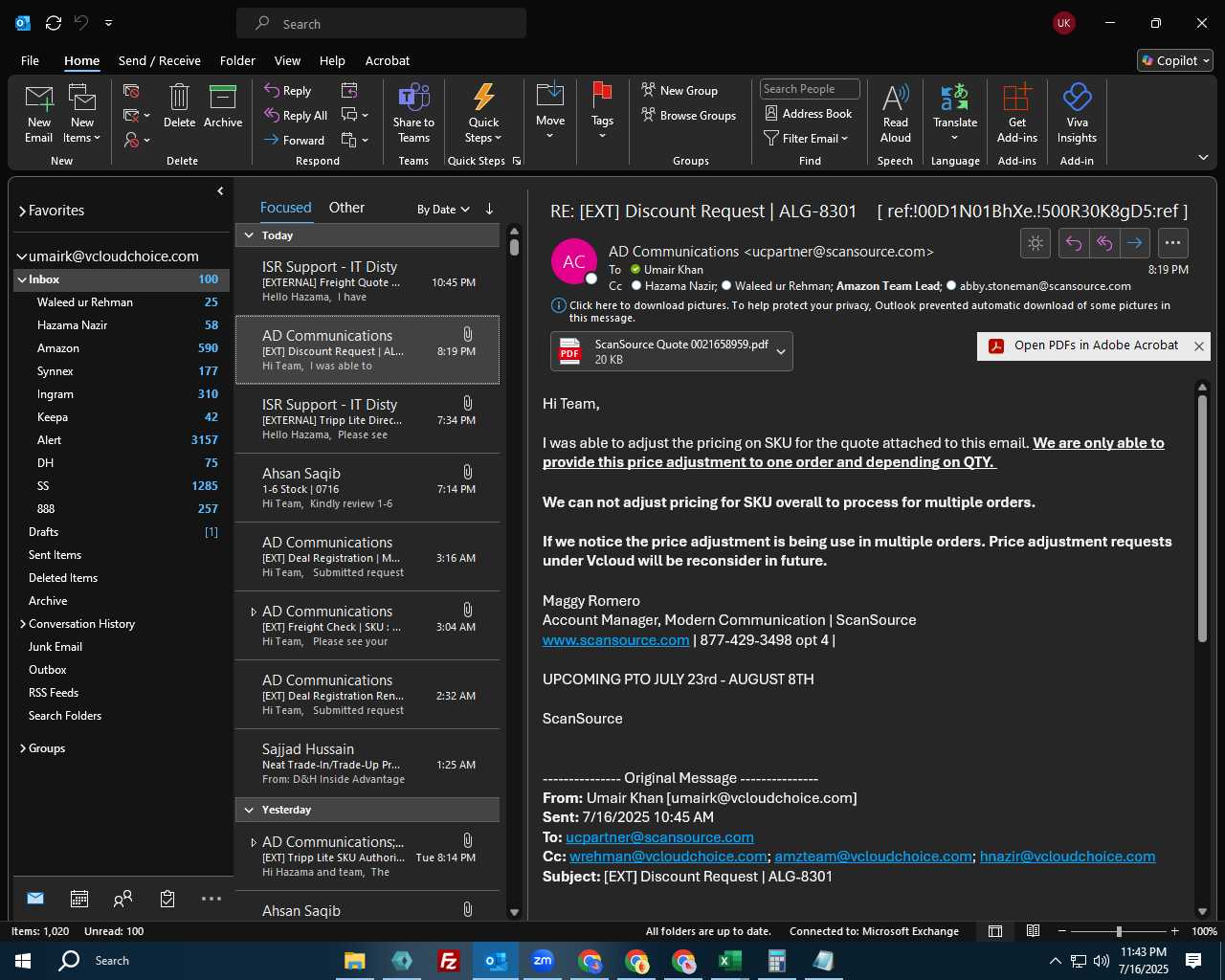Open Zoom from the taskbar

click(x=543, y=961)
